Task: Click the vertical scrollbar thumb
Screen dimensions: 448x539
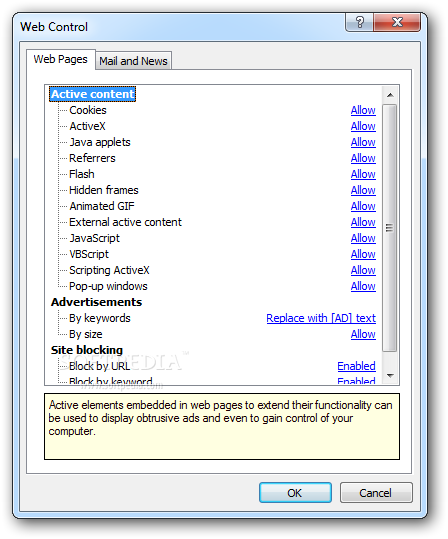Action: [390, 228]
